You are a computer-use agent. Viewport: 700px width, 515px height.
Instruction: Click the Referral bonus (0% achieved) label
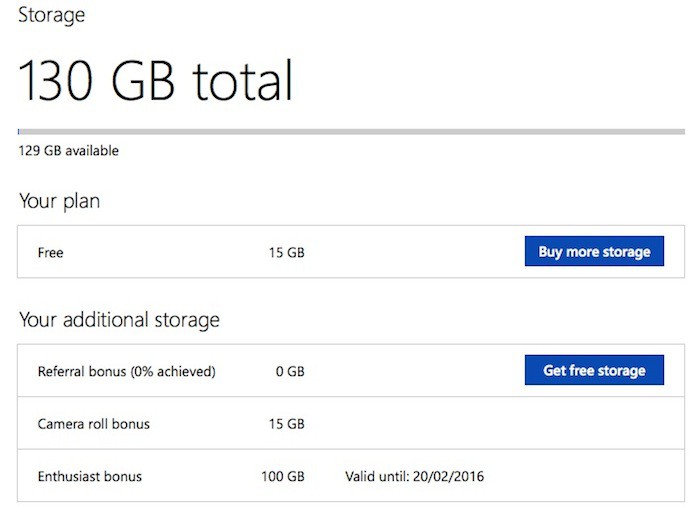(126, 371)
